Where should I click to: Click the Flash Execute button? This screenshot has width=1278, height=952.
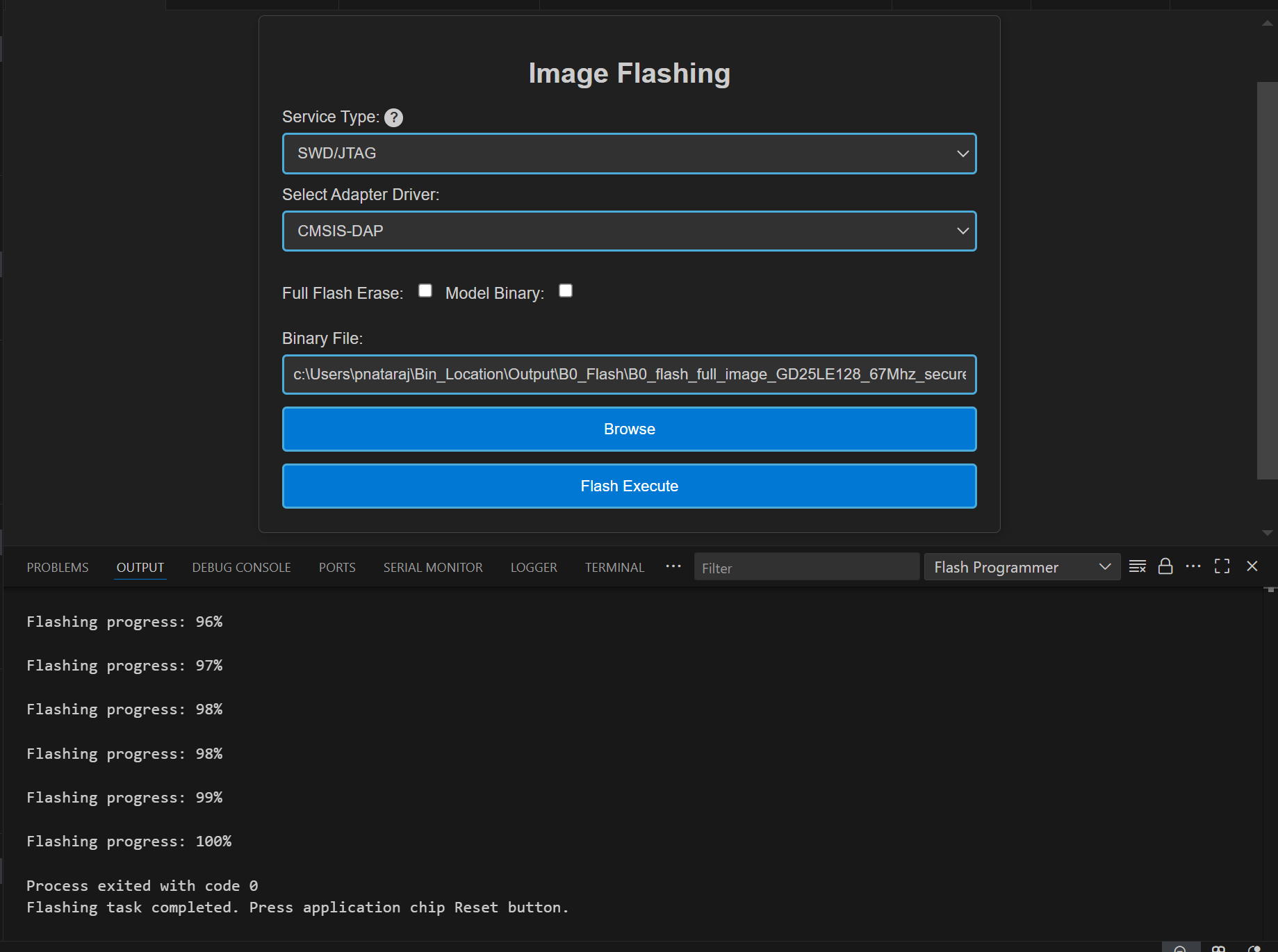[x=629, y=486]
